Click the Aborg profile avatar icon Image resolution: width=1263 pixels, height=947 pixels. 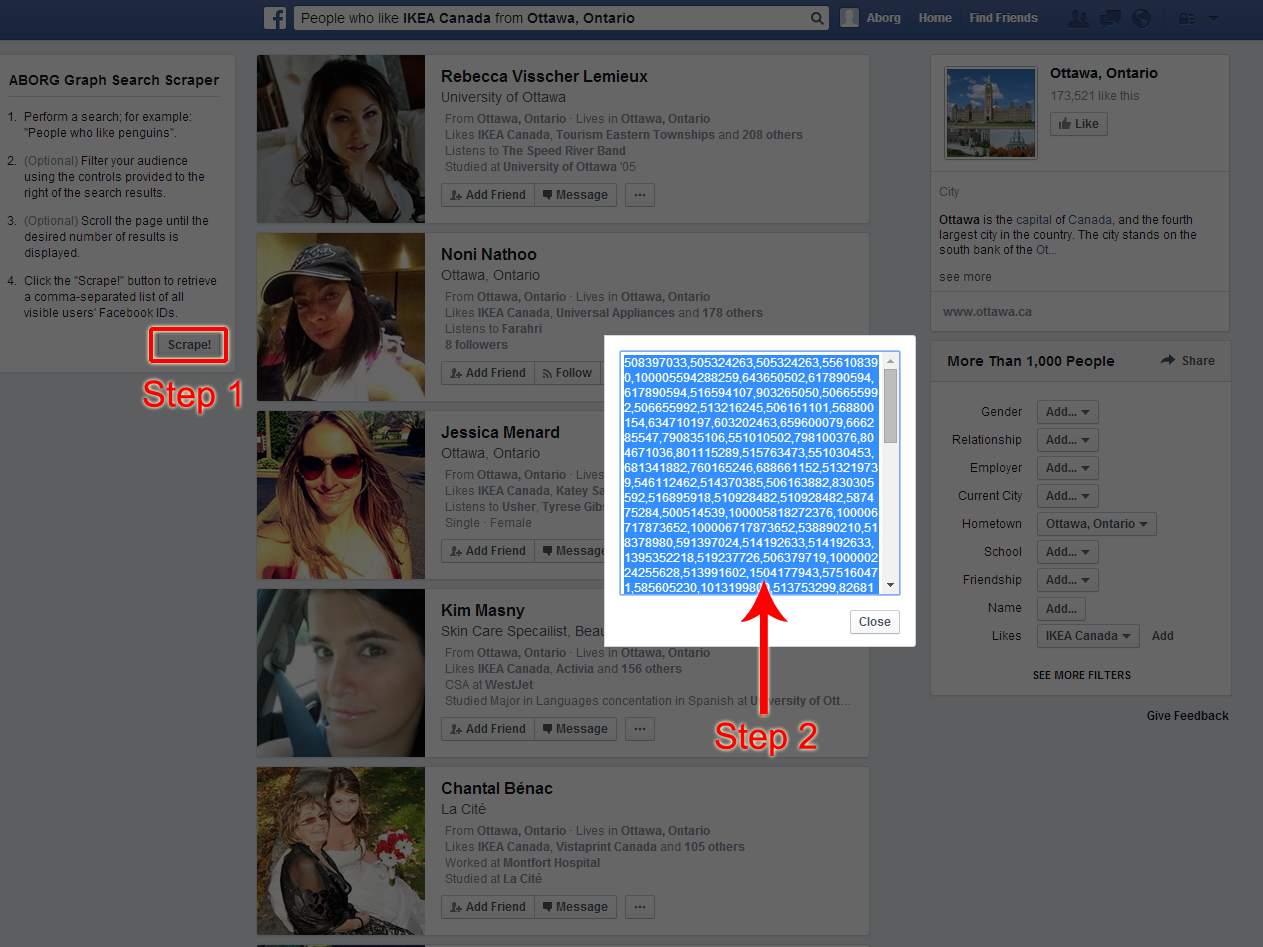click(850, 18)
